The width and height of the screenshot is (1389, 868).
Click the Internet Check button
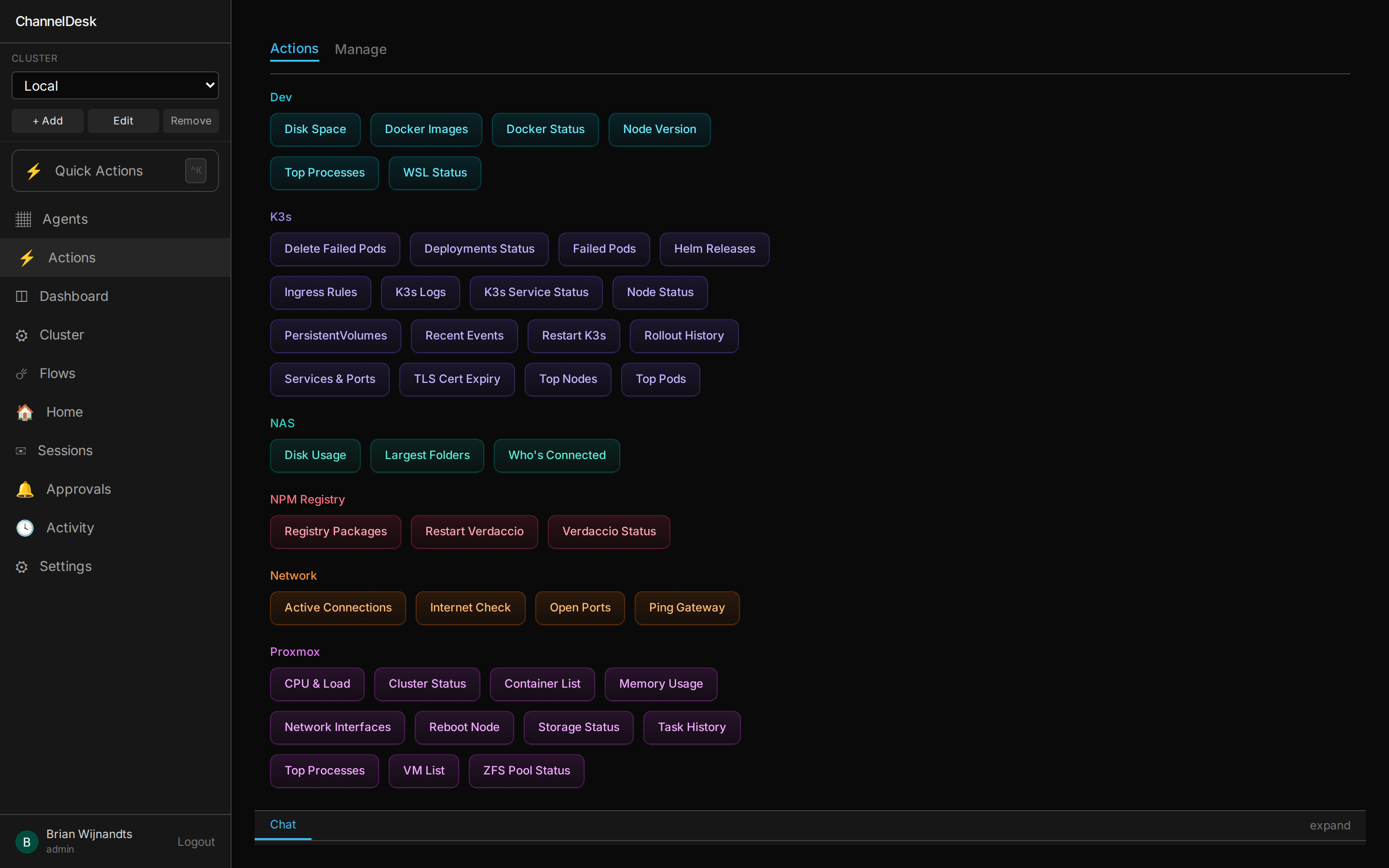[x=470, y=608]
